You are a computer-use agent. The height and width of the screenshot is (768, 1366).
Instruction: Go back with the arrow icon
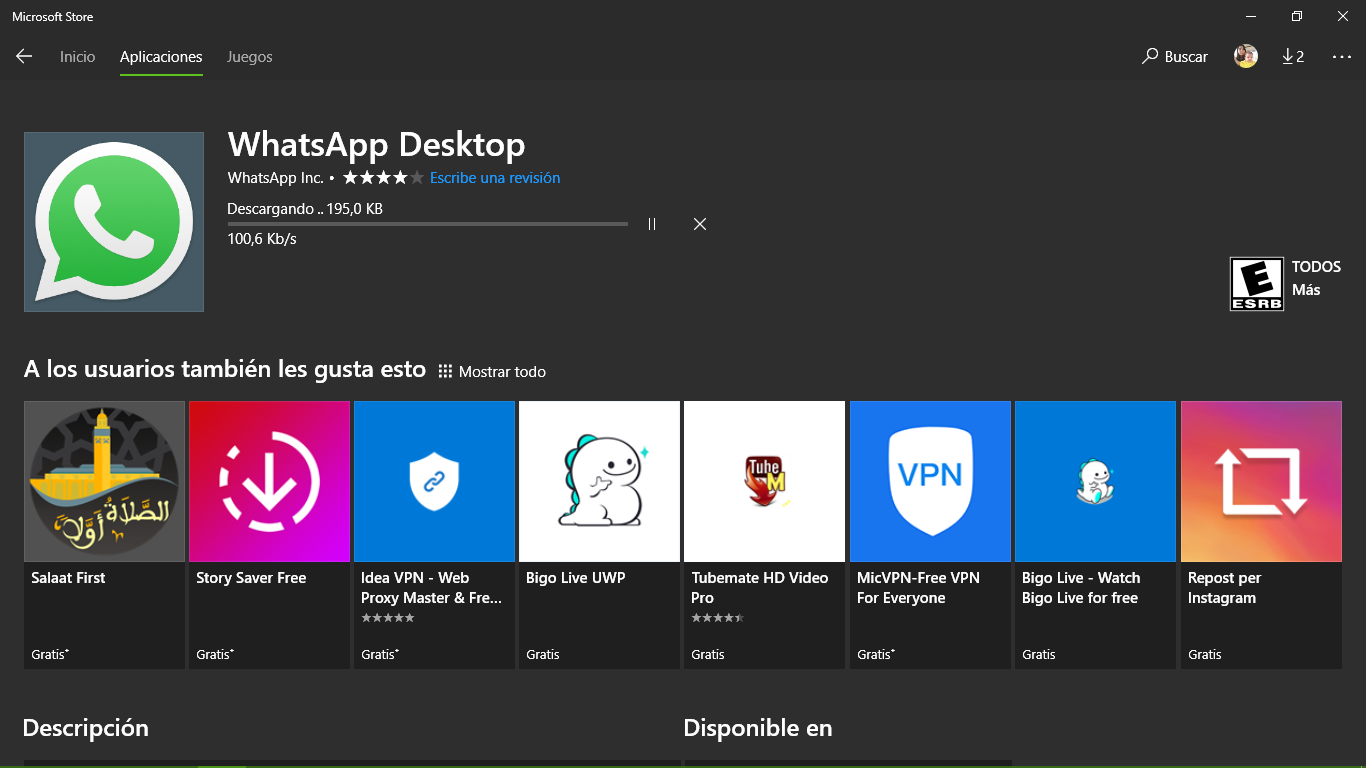pos(24,57)
